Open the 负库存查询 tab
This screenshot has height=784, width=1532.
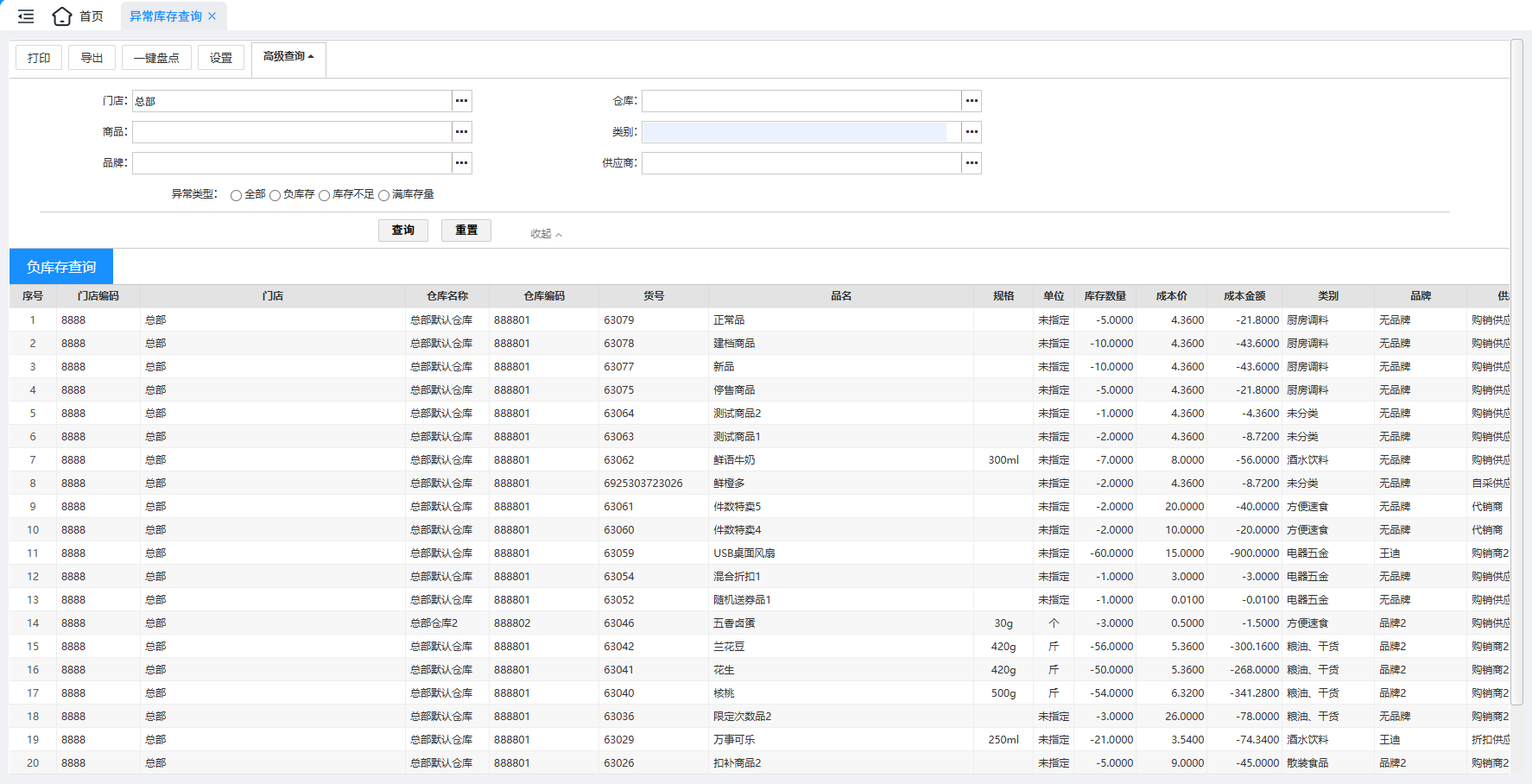(61, 267)
